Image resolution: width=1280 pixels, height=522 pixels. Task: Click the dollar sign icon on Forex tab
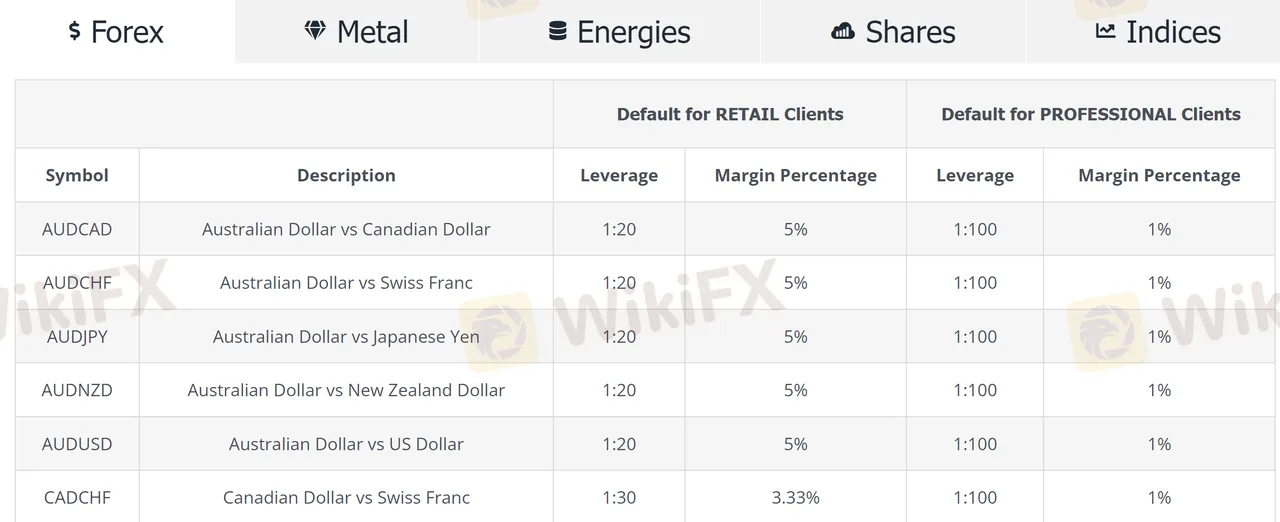tap(74, 31)
